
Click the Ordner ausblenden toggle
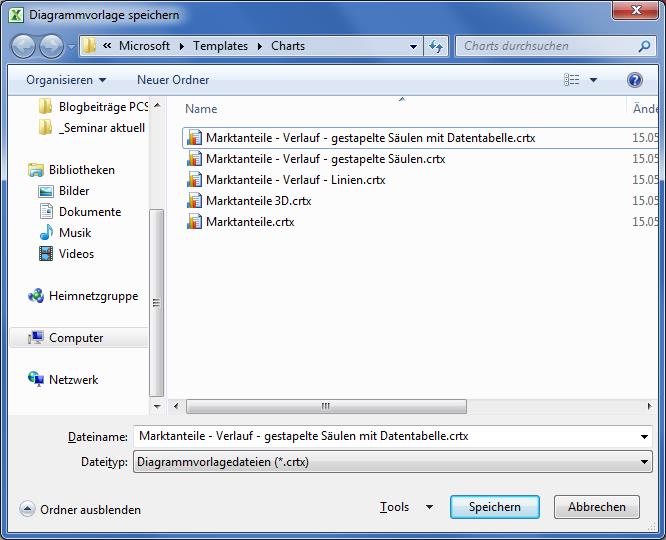click(x=80, y=509)
